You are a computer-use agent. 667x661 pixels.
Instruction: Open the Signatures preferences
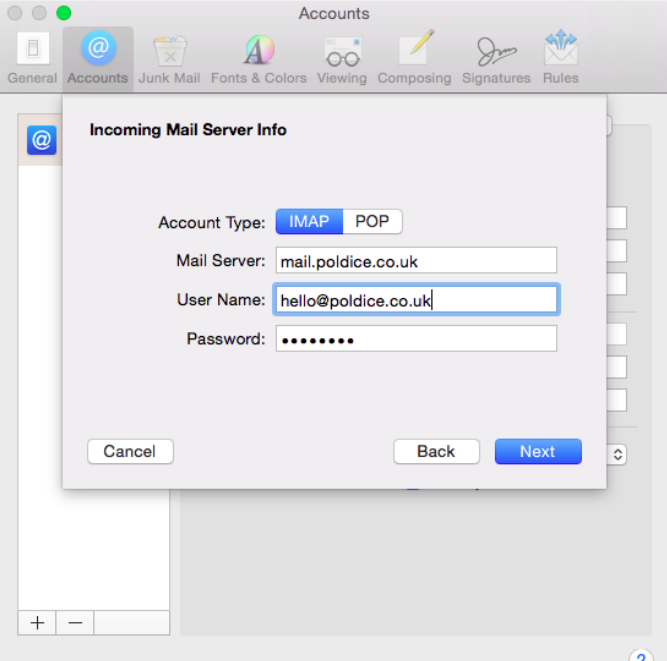pyautogui.click(x=496, y=58)
